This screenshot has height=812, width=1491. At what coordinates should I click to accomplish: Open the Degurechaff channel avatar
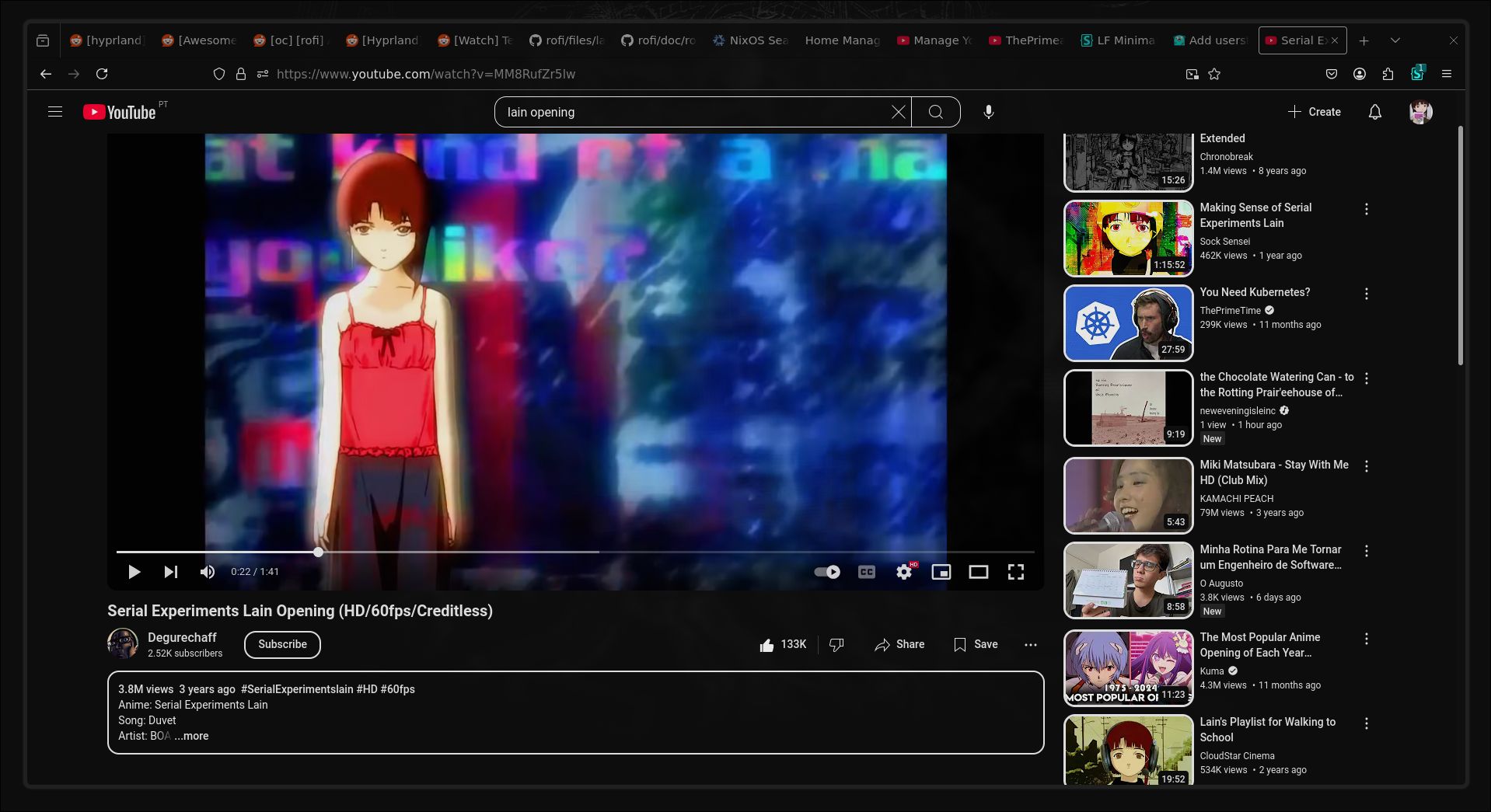tap(123, 644)
